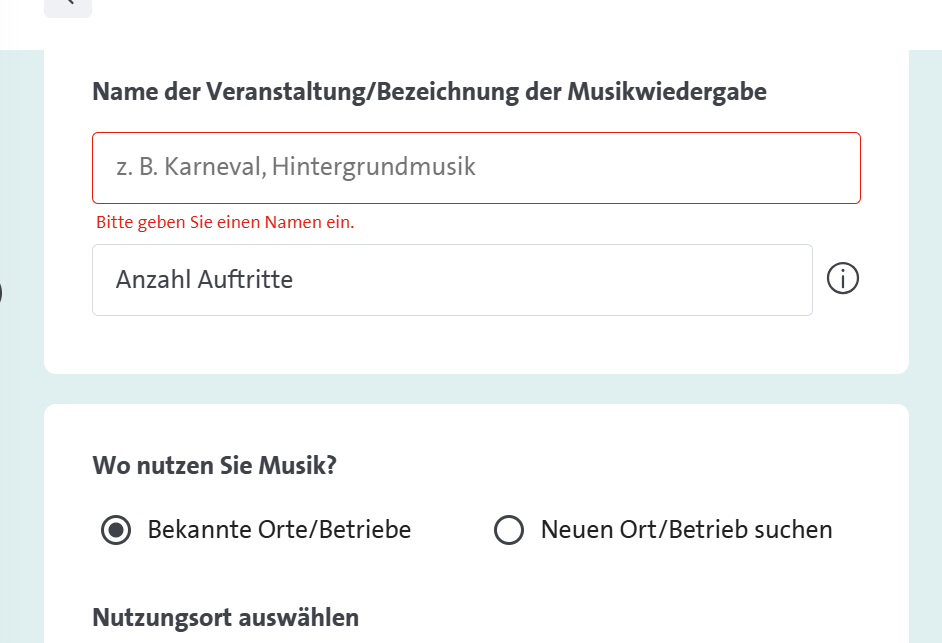Select the Neuen Ort/Betrieb suchen radio button
The image size is (942, 643).
tap(509, 530)
